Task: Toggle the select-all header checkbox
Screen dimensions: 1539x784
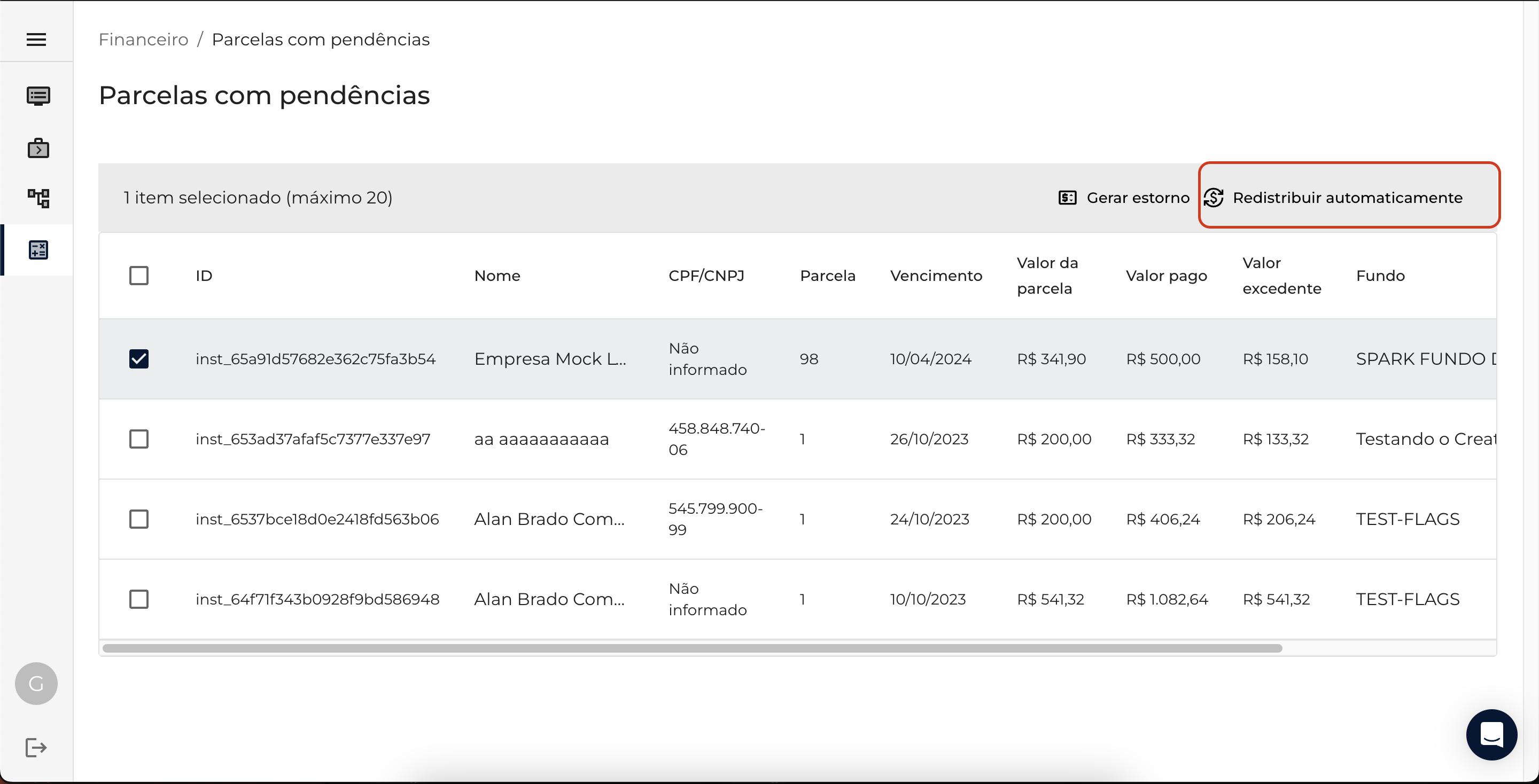Action: tap(138, 275)
